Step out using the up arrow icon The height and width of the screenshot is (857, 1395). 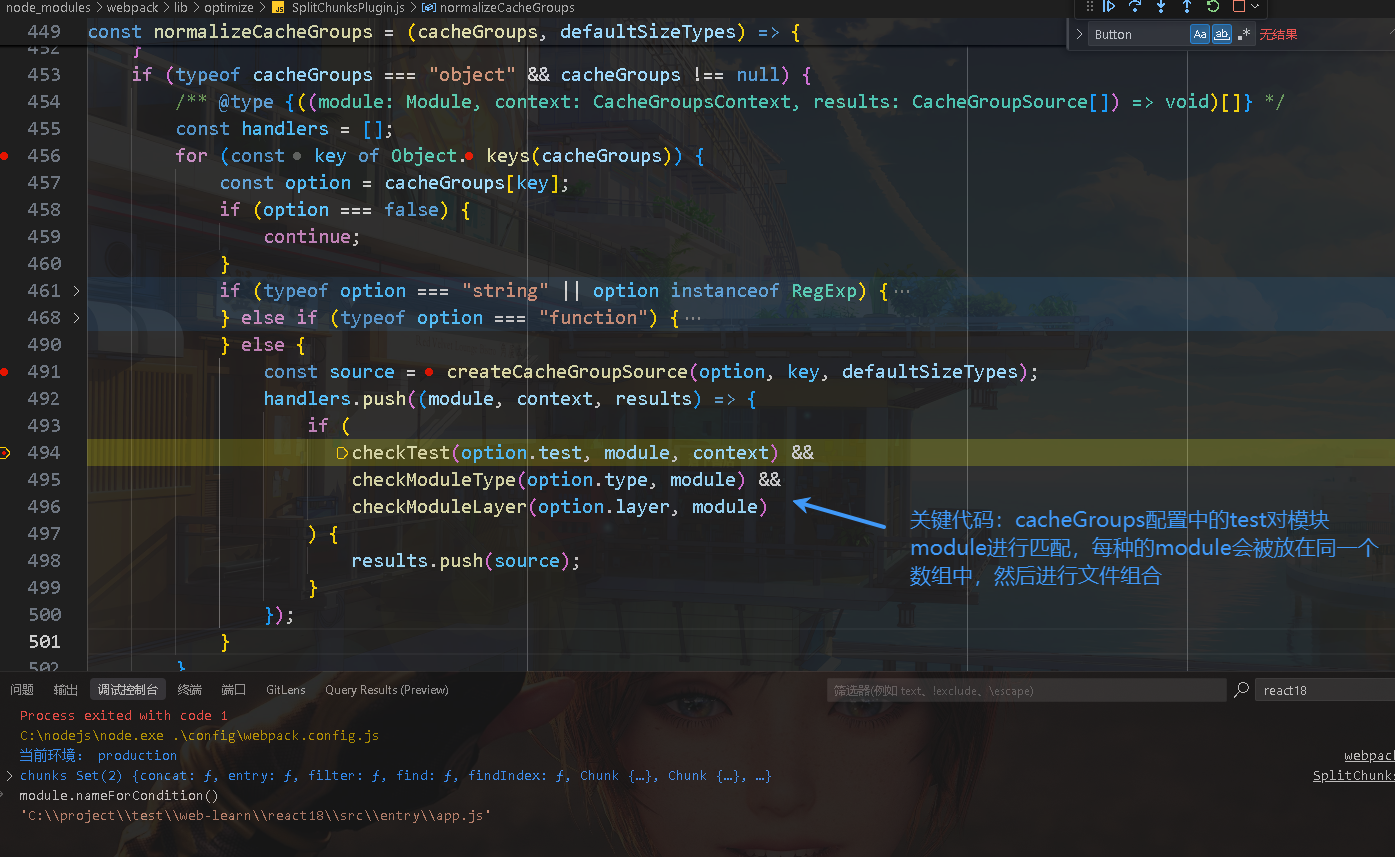pyautogui.click(x=1187, y=7)
